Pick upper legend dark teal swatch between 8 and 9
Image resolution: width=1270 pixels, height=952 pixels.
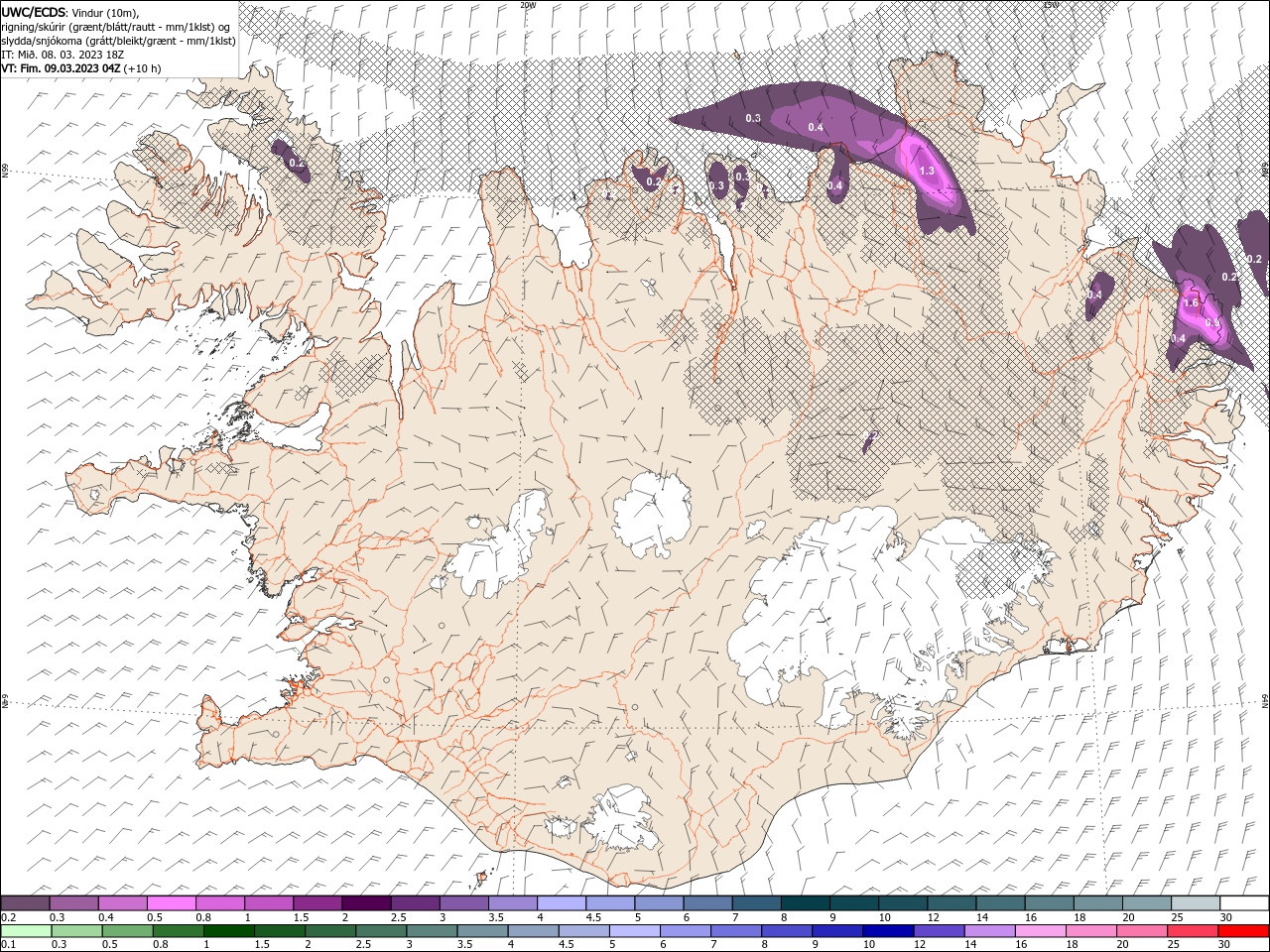pyautogui.click(x=805, y=903)
